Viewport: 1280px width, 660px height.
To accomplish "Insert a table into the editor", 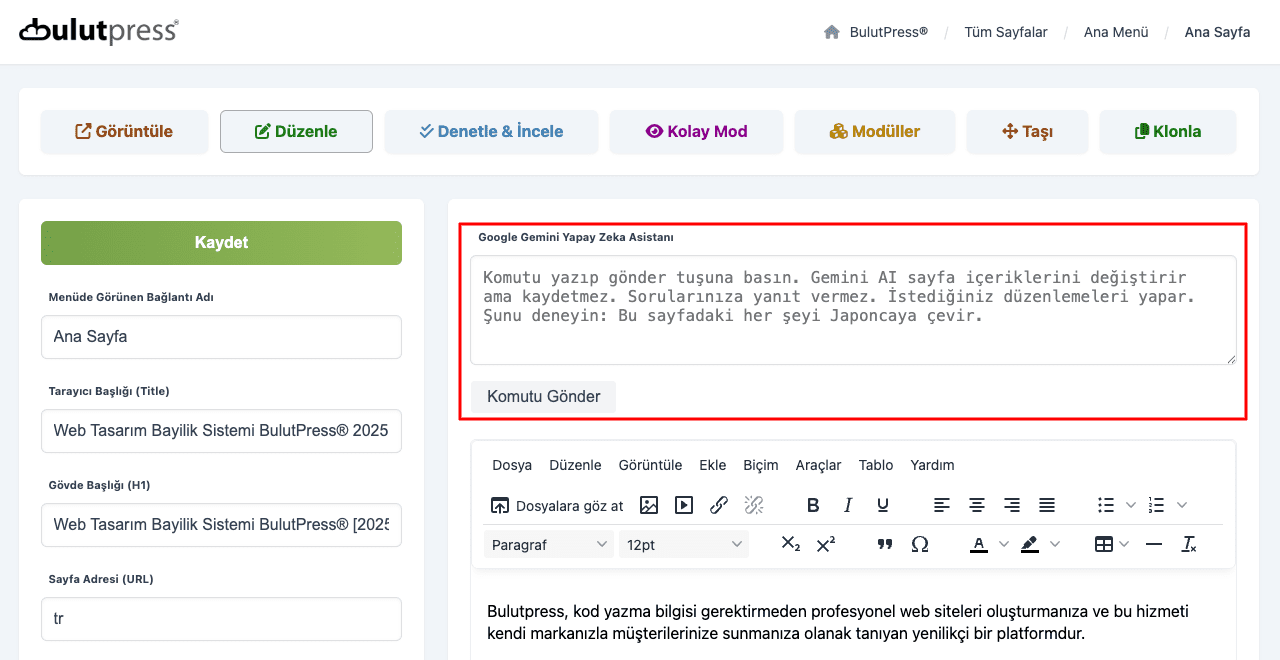I will coord(1104,544).
